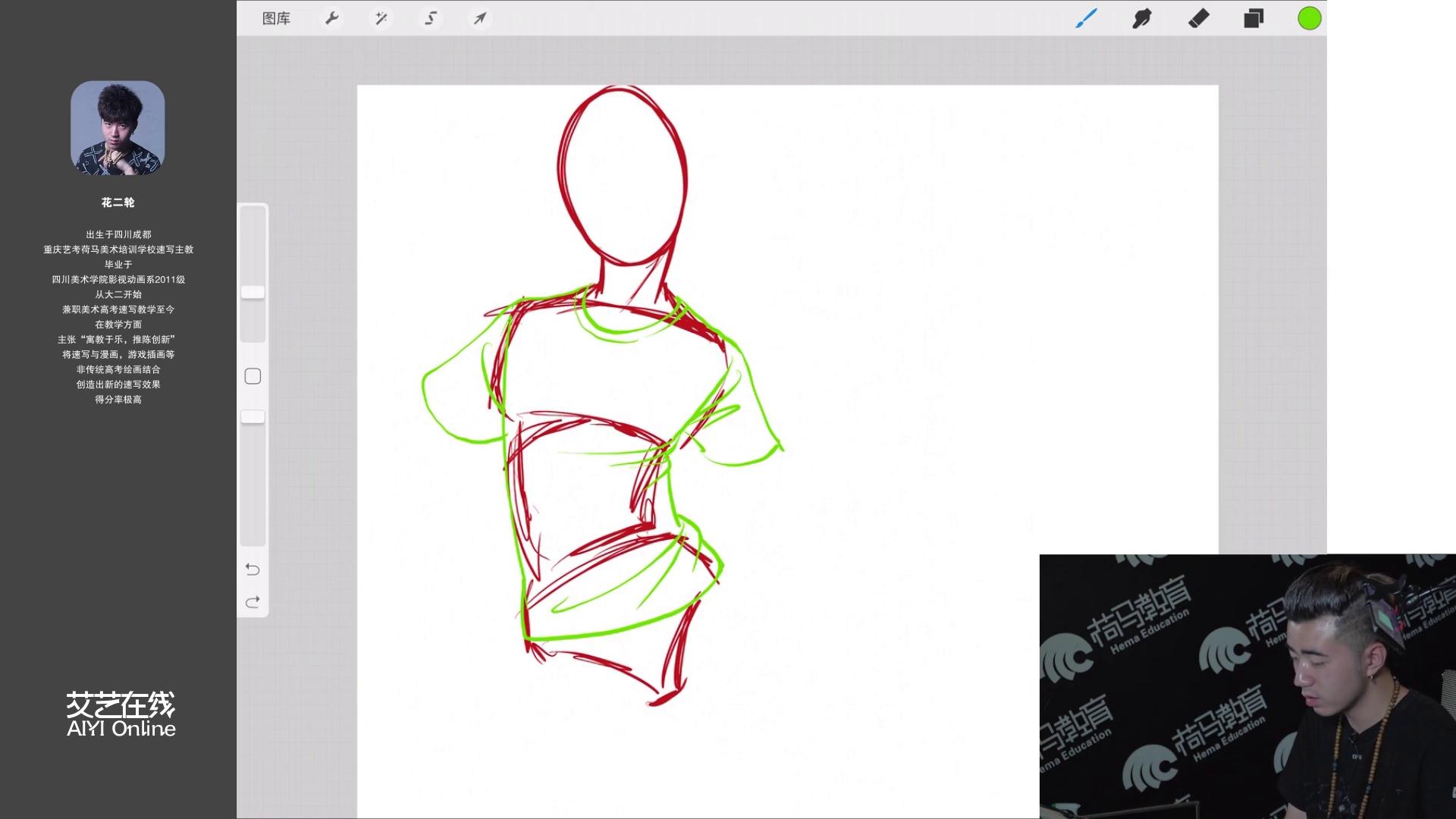Click the brush size slider handle
The height and width of the screenshot is (819, 1456).
tap(253, 292)
